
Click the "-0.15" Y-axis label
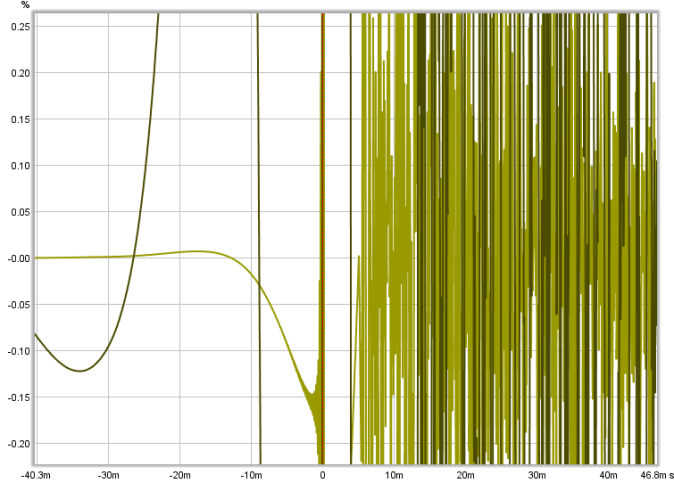[19, 398]
